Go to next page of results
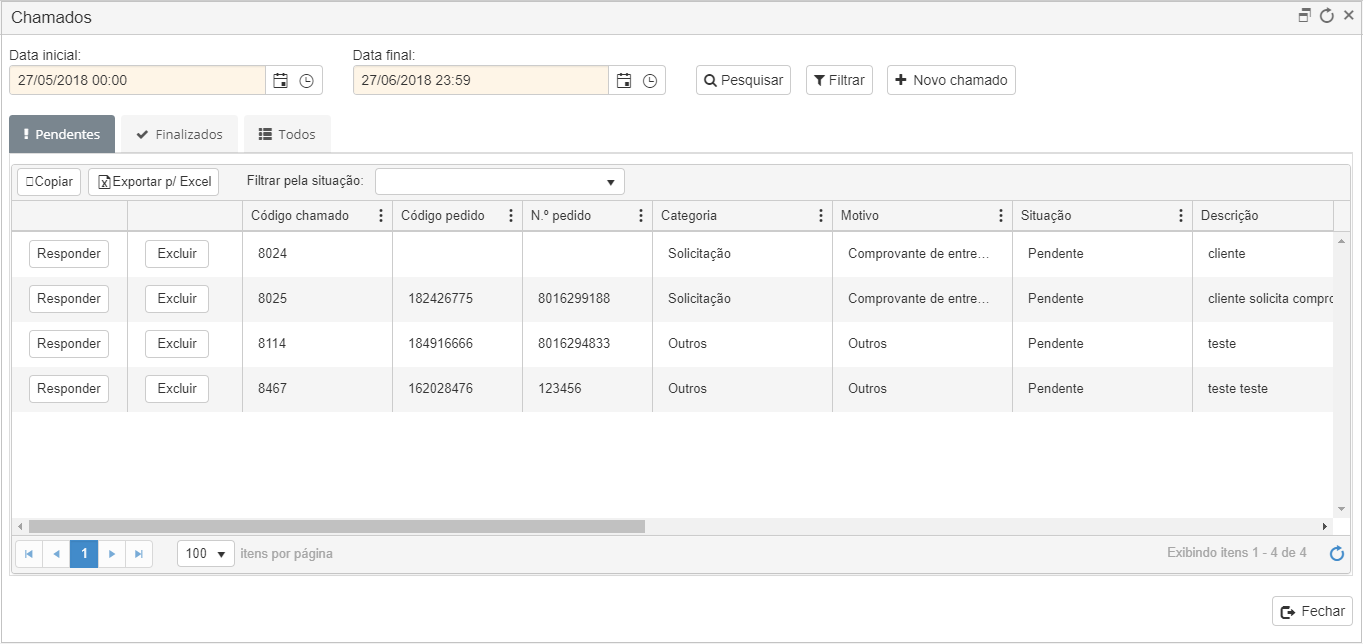This screenshot has width=1363, height=644. [112, 554]
